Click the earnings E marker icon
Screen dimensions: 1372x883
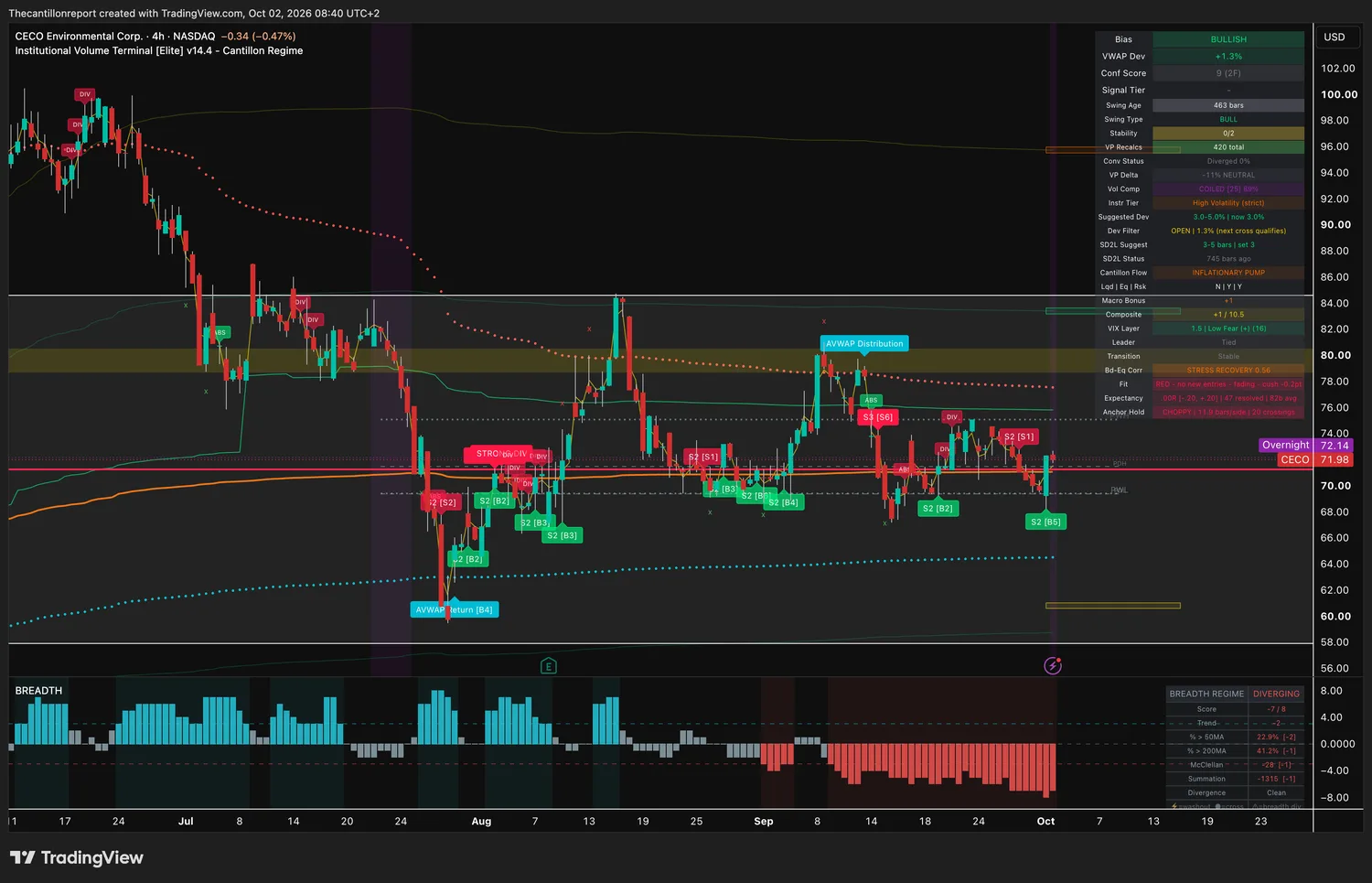pyautogui.click(x=549, y=666)
